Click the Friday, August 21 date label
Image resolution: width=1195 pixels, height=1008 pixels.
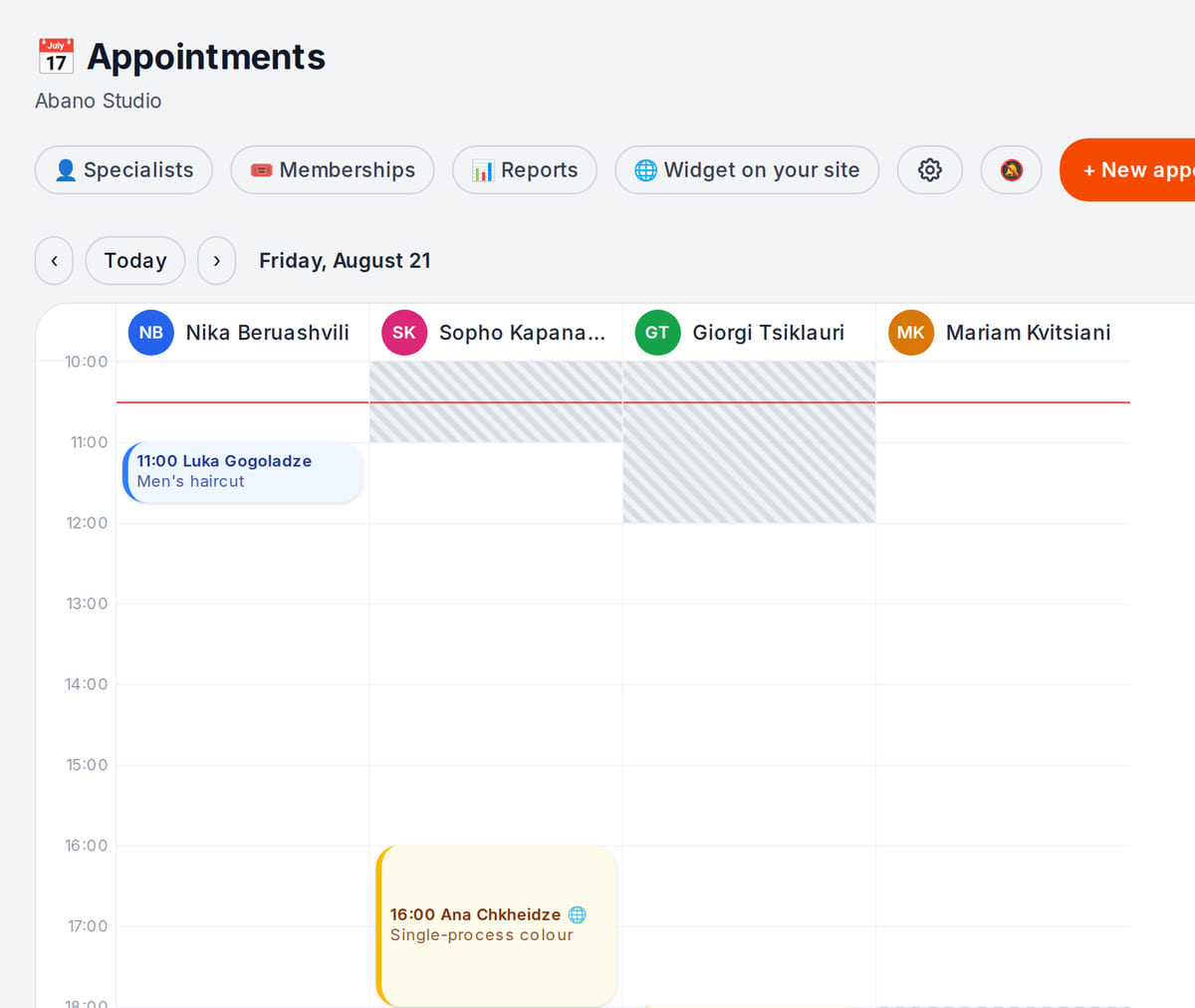point(345,261)
